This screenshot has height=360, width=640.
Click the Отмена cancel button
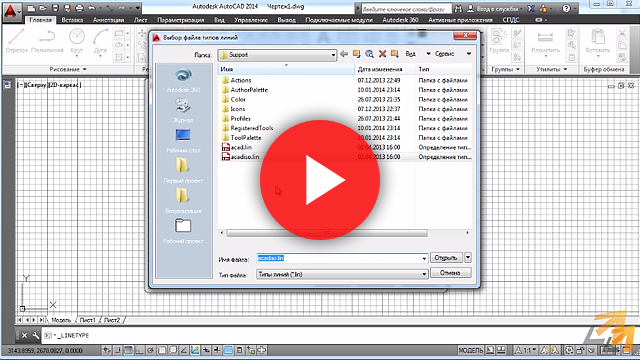(450, 273)
